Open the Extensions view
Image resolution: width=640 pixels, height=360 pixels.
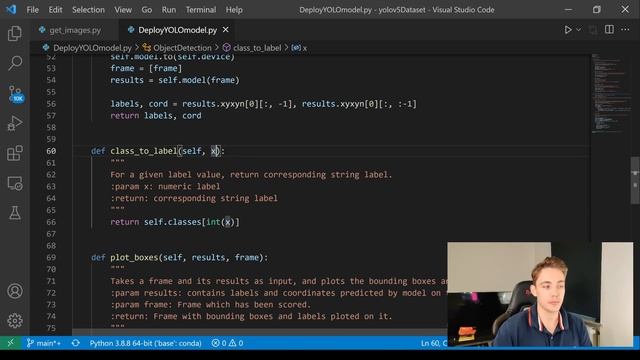[15, 153]
